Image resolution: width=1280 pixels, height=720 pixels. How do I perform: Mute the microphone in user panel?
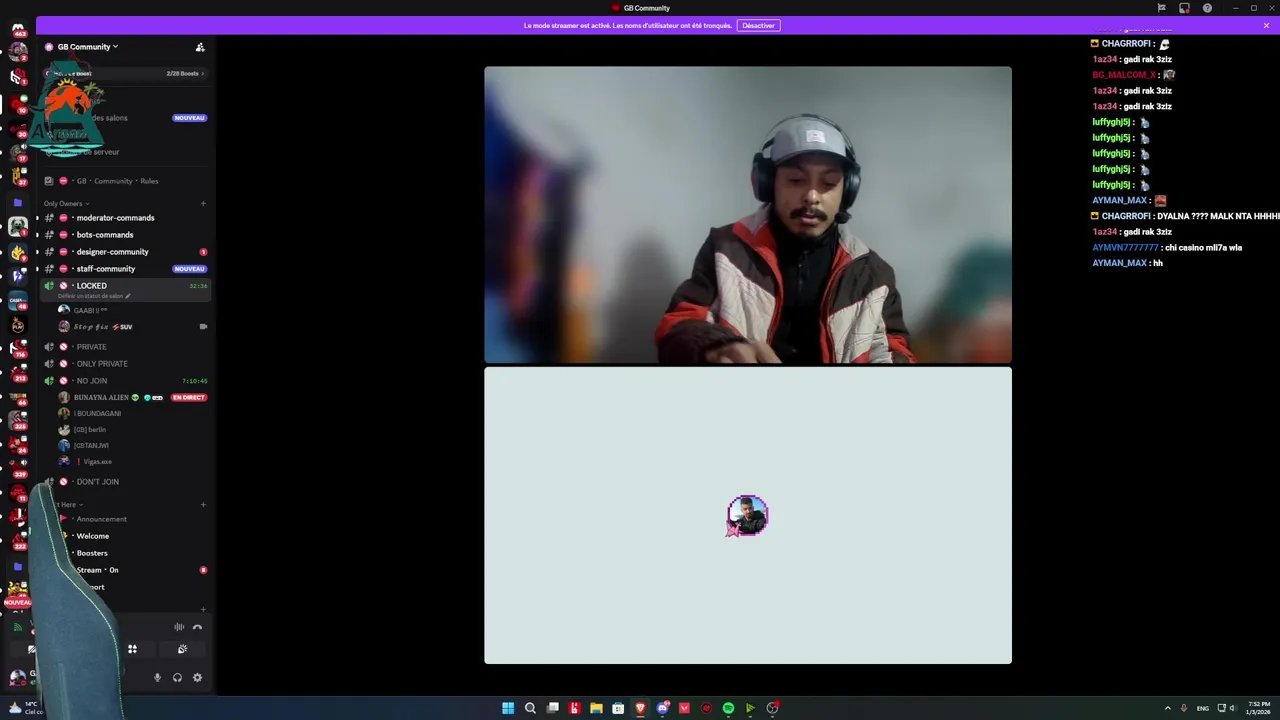(x=157, y=678)
